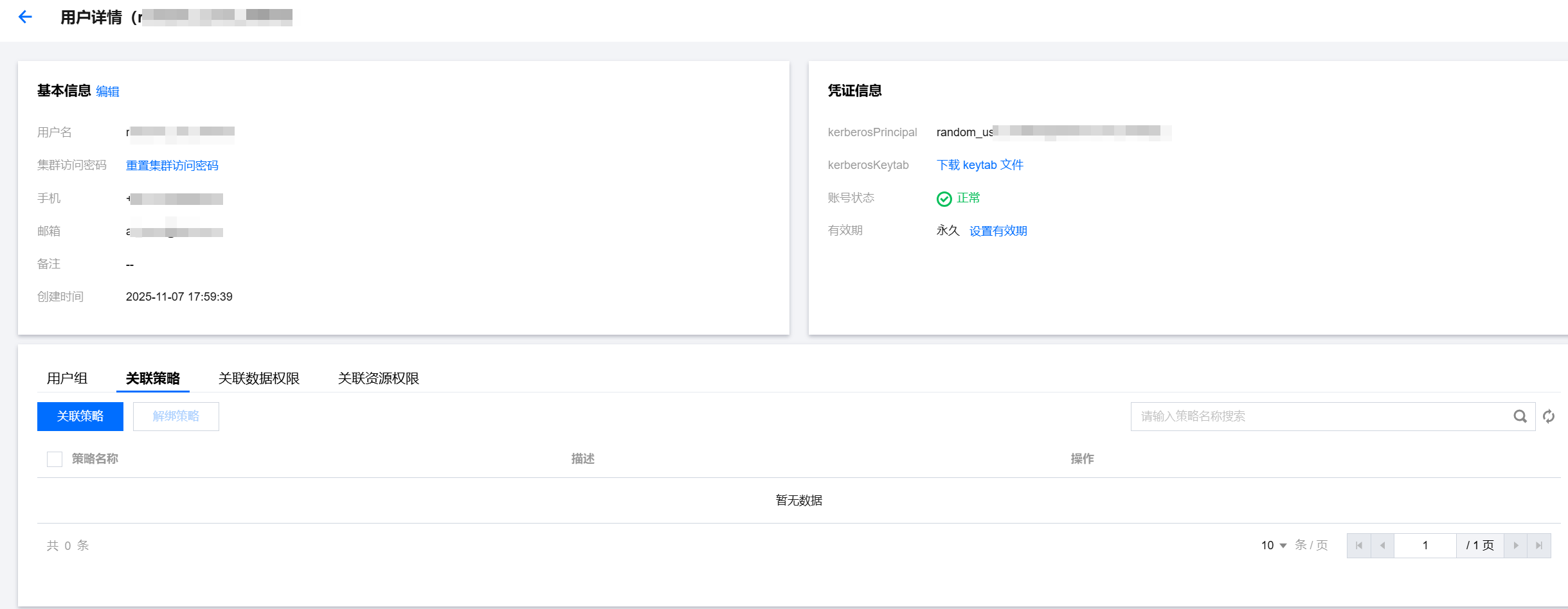Switch to 关联资源权限 tab
This screenshot has width=1568, height=609.
(x=379, y=378)
